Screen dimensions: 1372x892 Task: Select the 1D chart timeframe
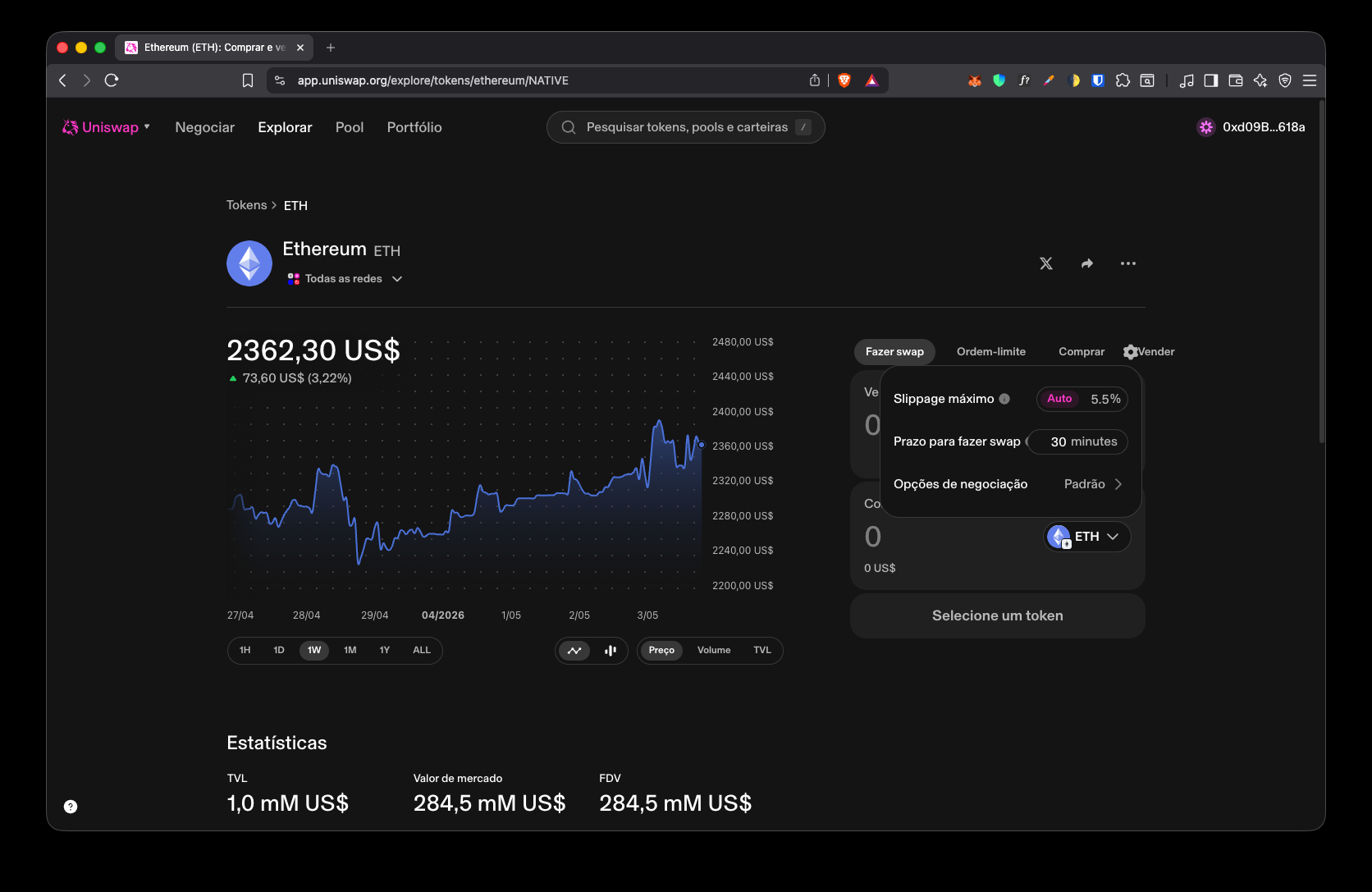point(279,650)
